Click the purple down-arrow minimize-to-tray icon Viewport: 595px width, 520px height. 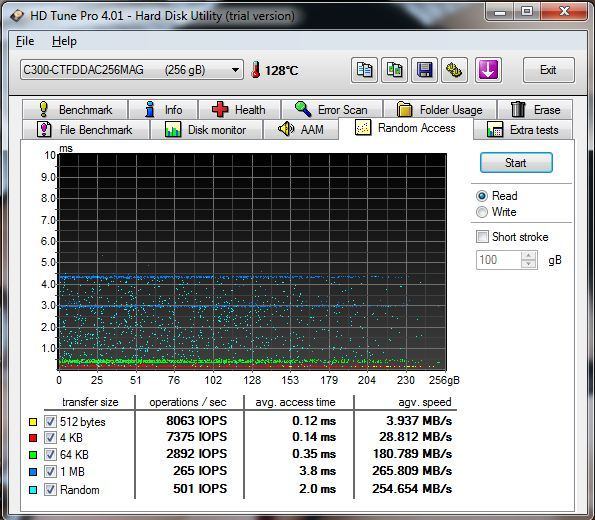point(488,70)
